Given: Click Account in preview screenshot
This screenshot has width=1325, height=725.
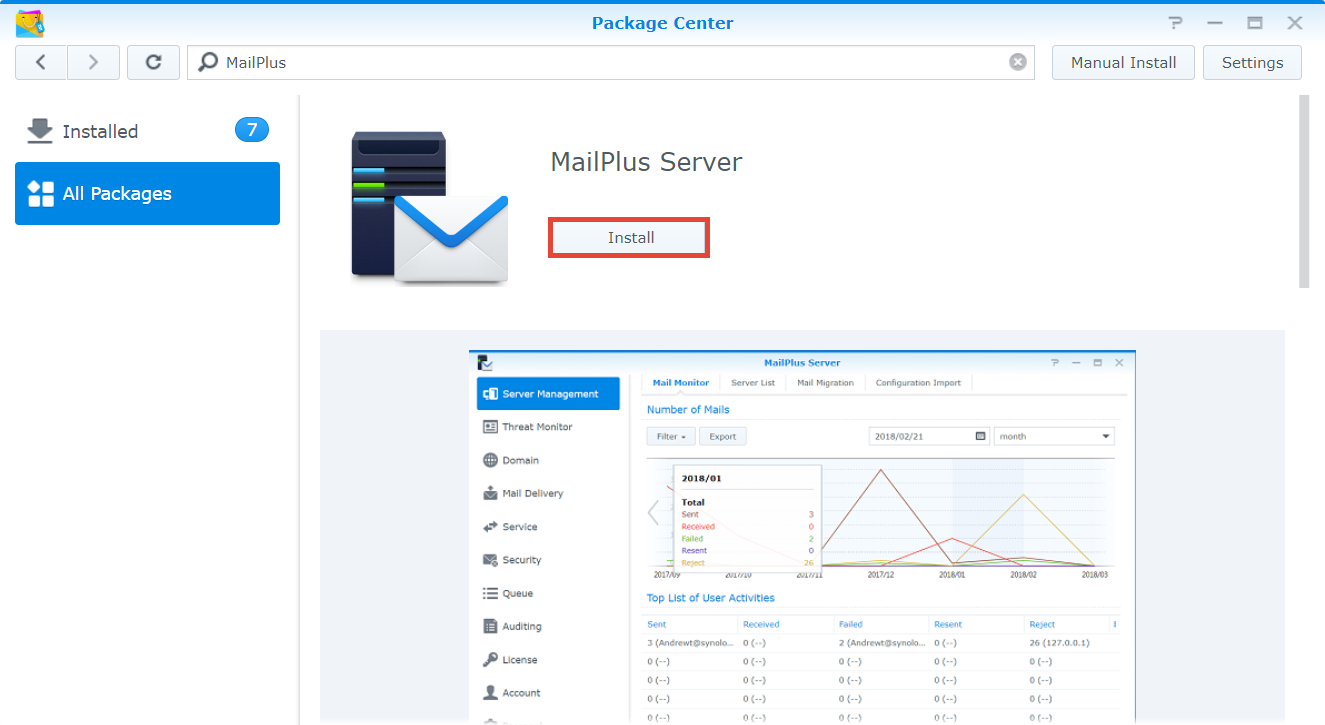Looking at the screenshot, I should pos(521,693).
